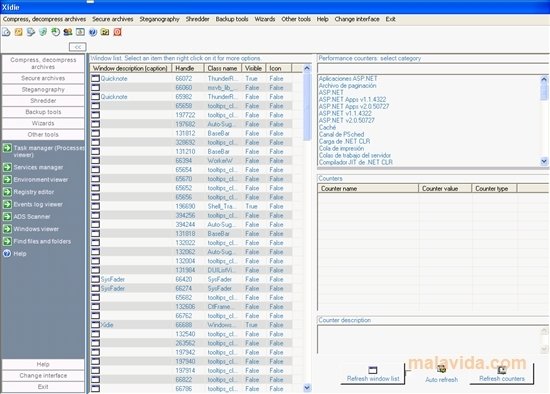Select category Canal de PSched
The width and height of the screenshot is (550, 394).
pyautogui.click(x=341, y=134)
